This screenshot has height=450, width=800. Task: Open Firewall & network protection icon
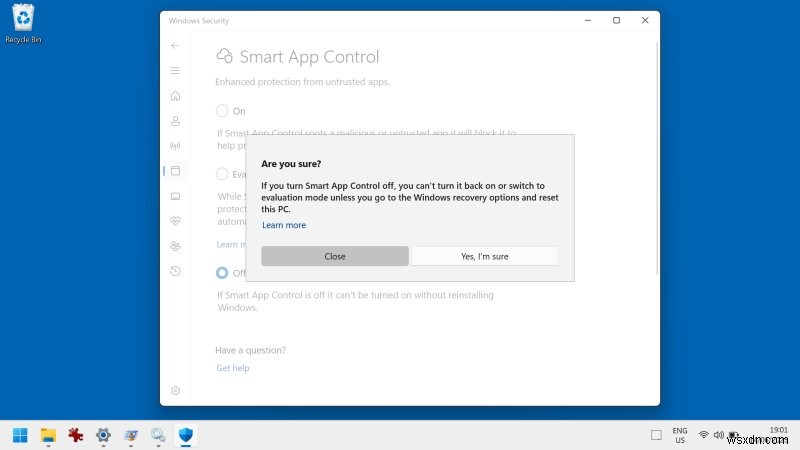point(175,146)
